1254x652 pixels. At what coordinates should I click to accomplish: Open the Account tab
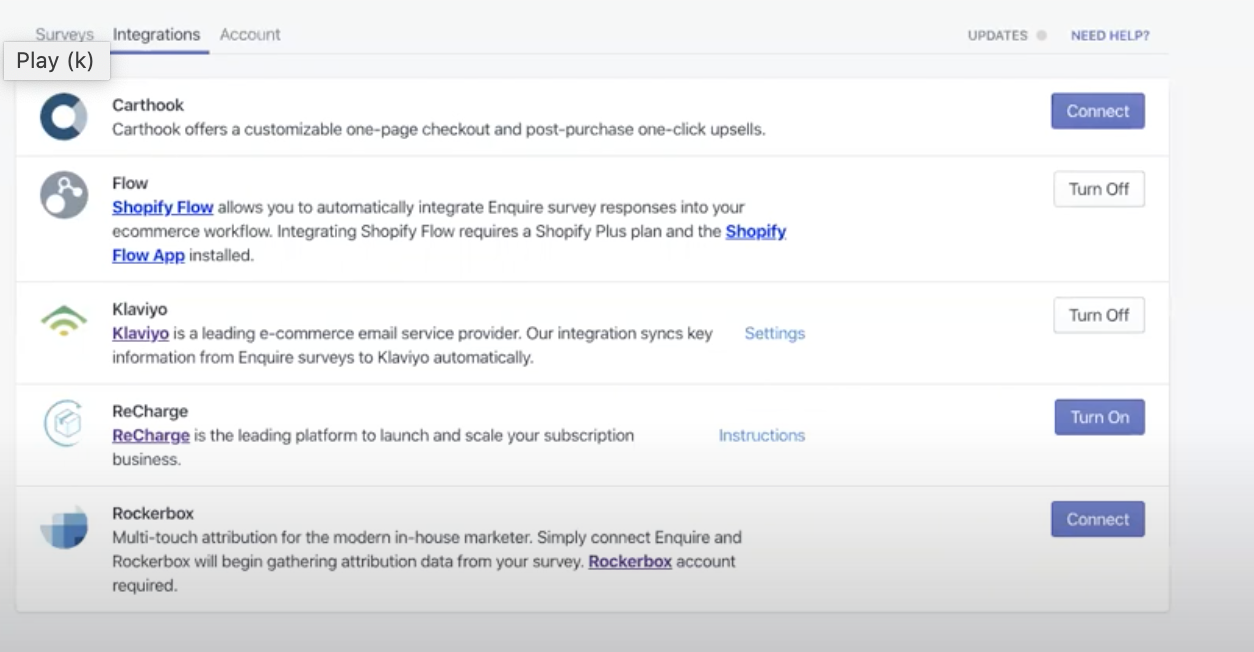250,35
